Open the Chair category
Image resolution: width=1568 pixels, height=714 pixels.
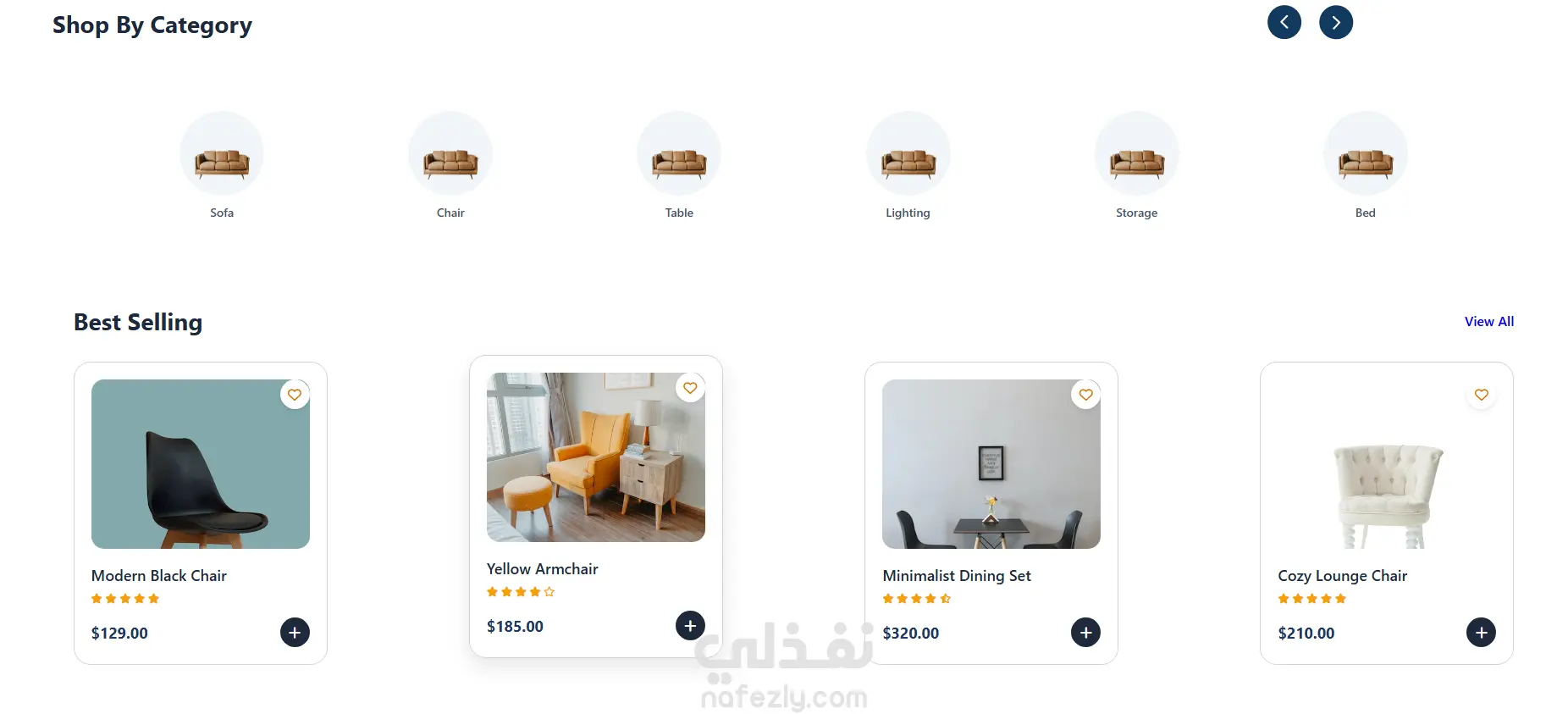pyautogui.click(x=450, y=153)
